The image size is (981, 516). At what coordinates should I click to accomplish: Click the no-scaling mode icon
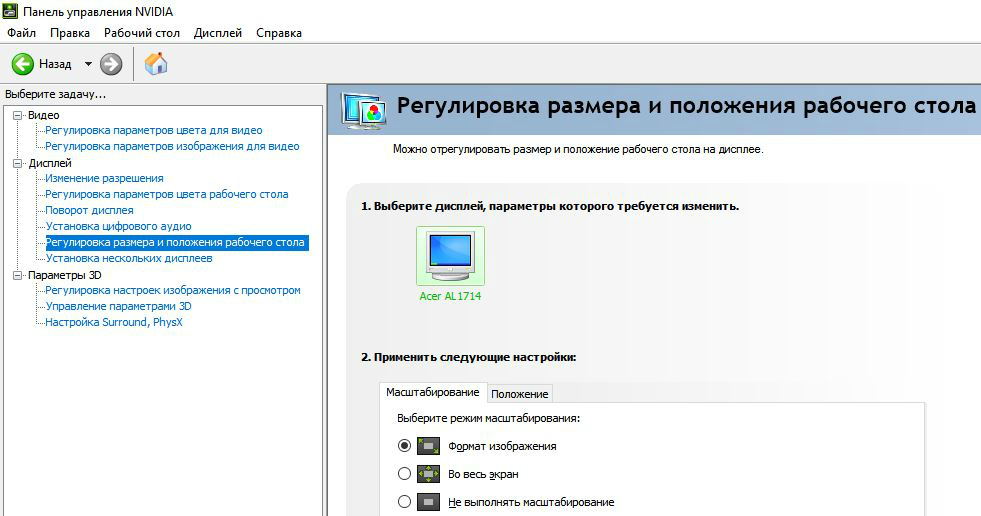coord(429,502)
